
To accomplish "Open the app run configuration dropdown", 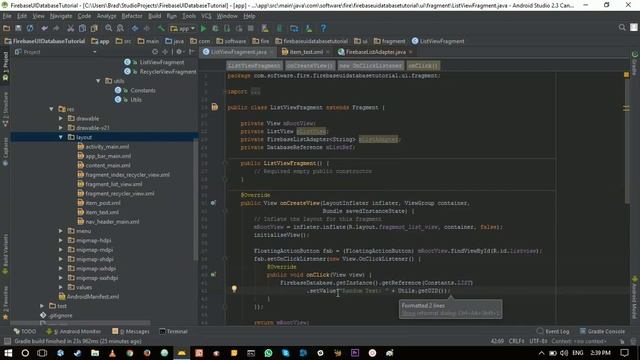I will coord(182,28).
